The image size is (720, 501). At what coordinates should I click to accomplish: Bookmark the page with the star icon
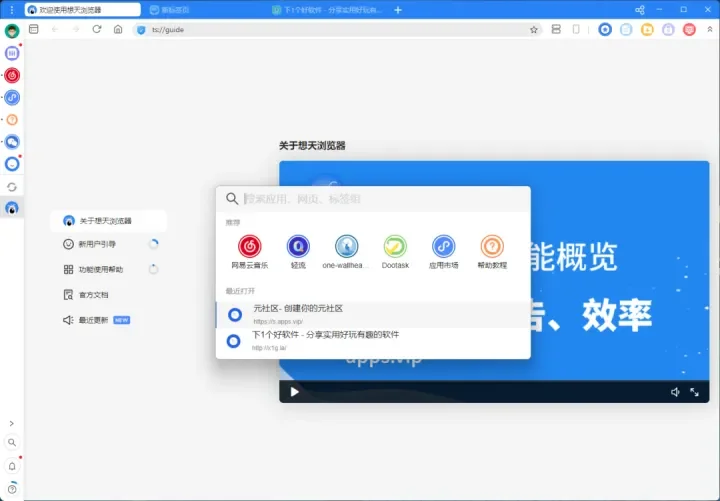pyautogui.click(x=534, y=30)
